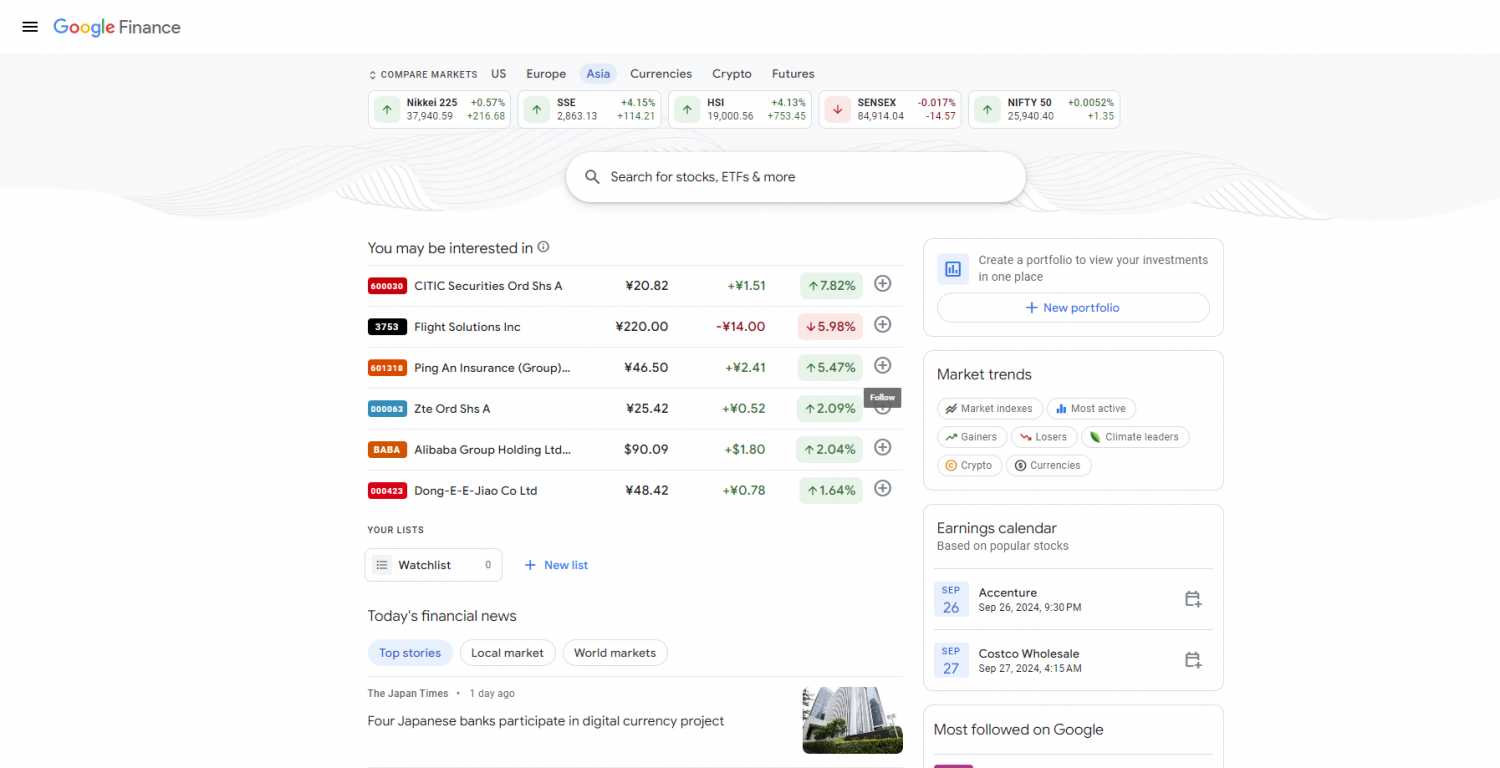This screenshot has height=768, width=1500.
Task: Click the Alibaba price $90.09
Action: (x=646, y=449)
